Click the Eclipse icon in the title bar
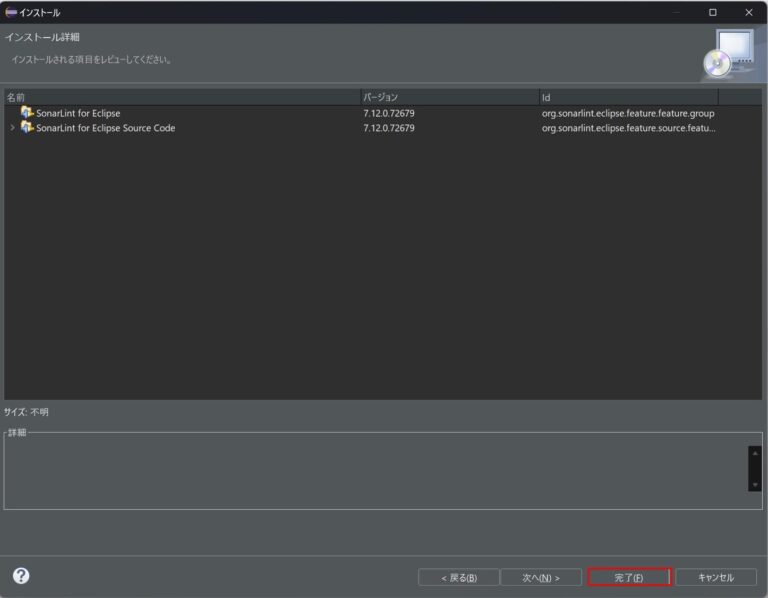 pos(11,12)
